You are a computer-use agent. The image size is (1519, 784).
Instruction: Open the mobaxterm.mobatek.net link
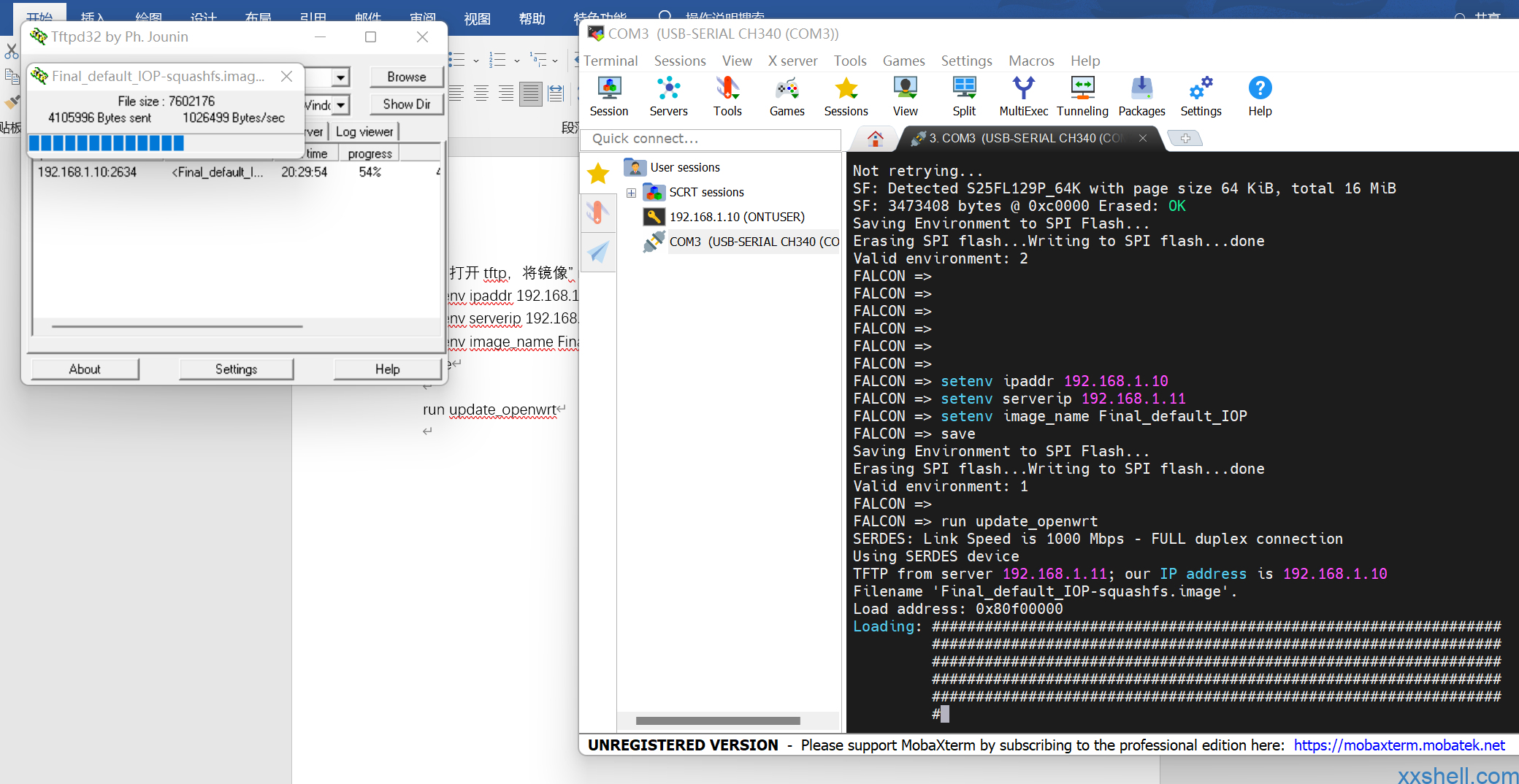tap(1399, 745)
